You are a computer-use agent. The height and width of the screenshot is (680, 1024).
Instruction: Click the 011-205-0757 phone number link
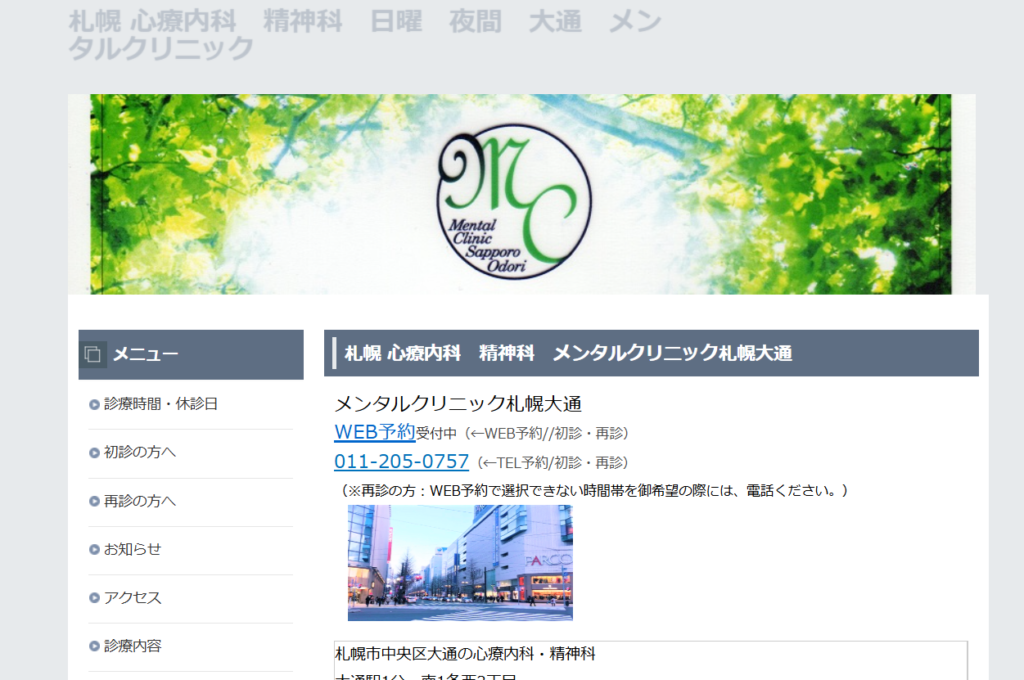click(401, 462)
